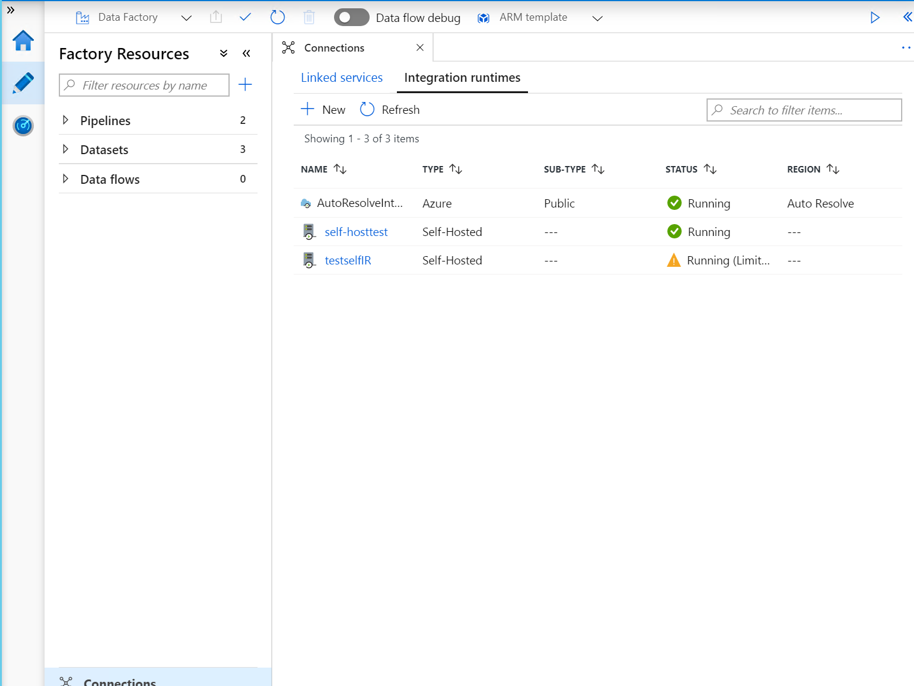Open the Data Factory dropdown arrow
The height and width of the screenshot is (686, 914).
(x=186, y=18)
